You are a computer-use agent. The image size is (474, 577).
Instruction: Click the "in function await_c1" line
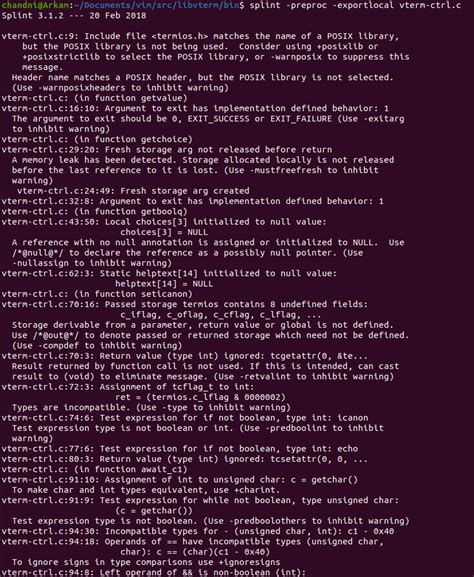95,469
